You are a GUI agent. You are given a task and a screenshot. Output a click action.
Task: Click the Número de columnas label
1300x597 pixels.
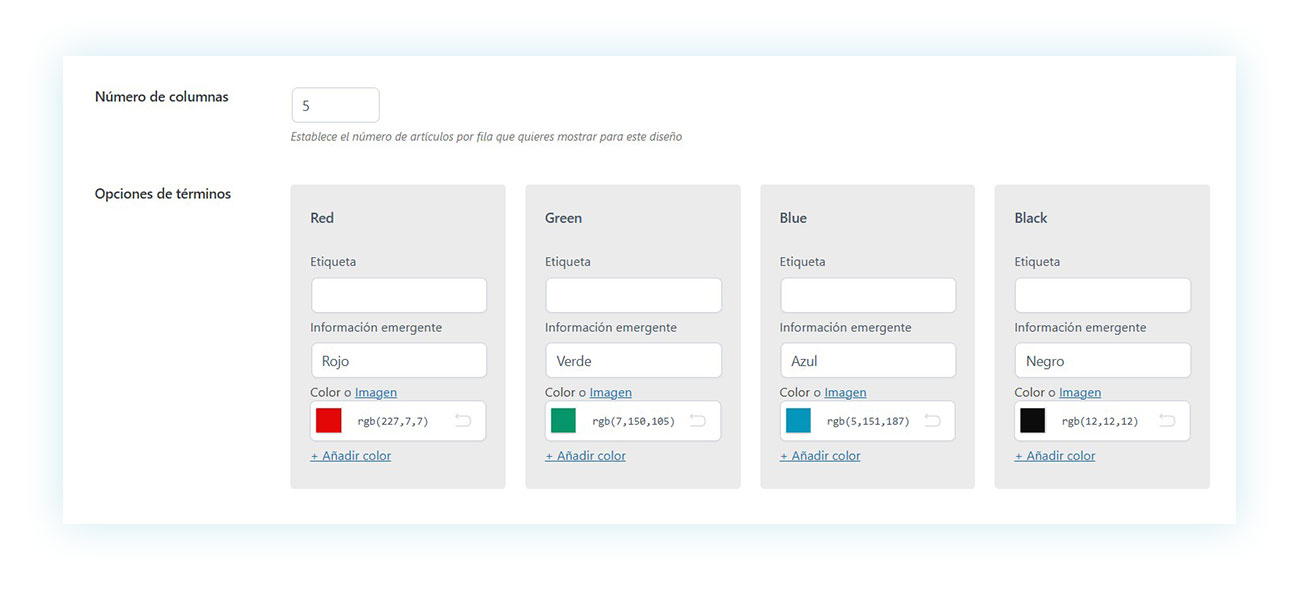coord(162,97)
